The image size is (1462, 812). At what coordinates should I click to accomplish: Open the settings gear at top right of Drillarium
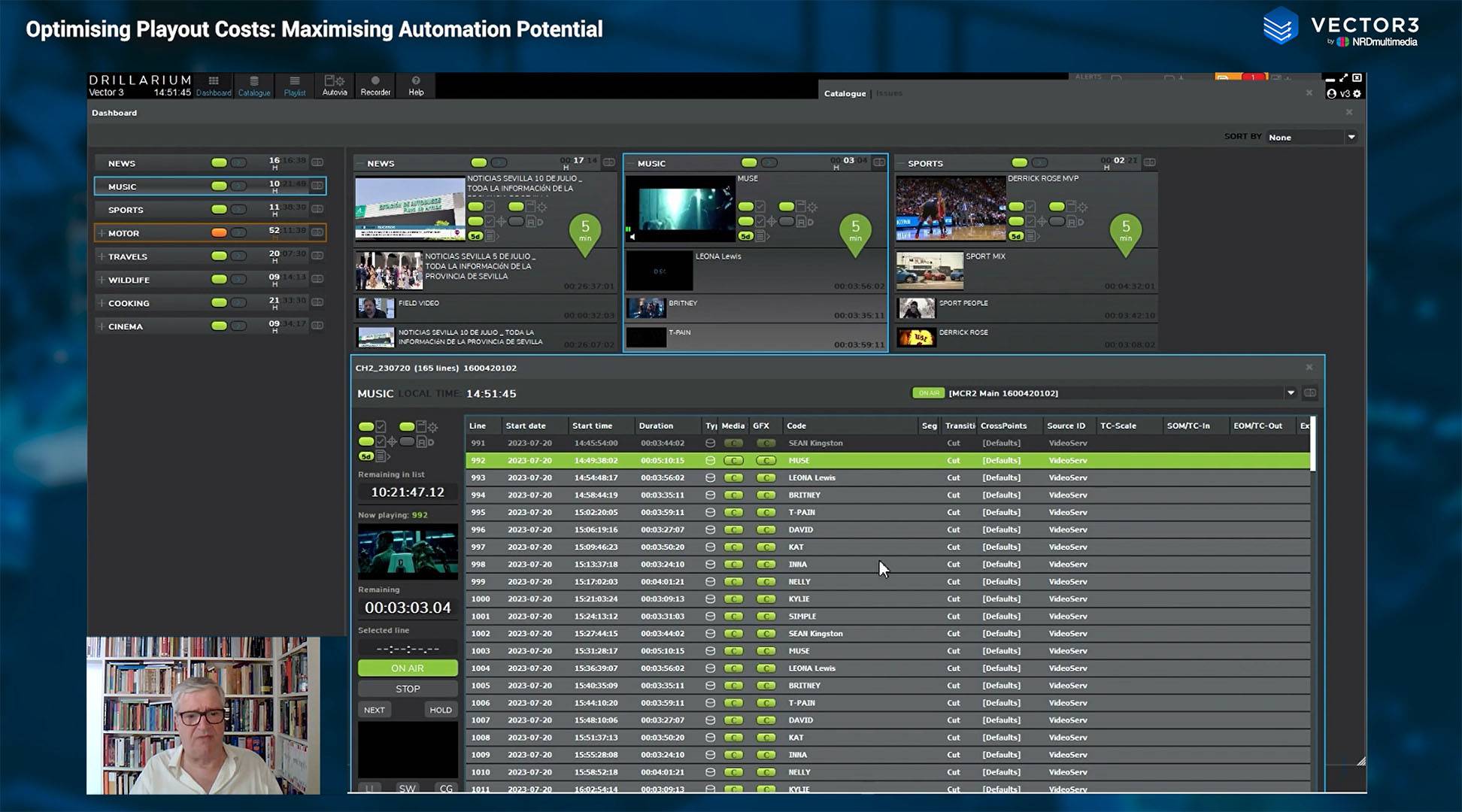pos(1357,94)
